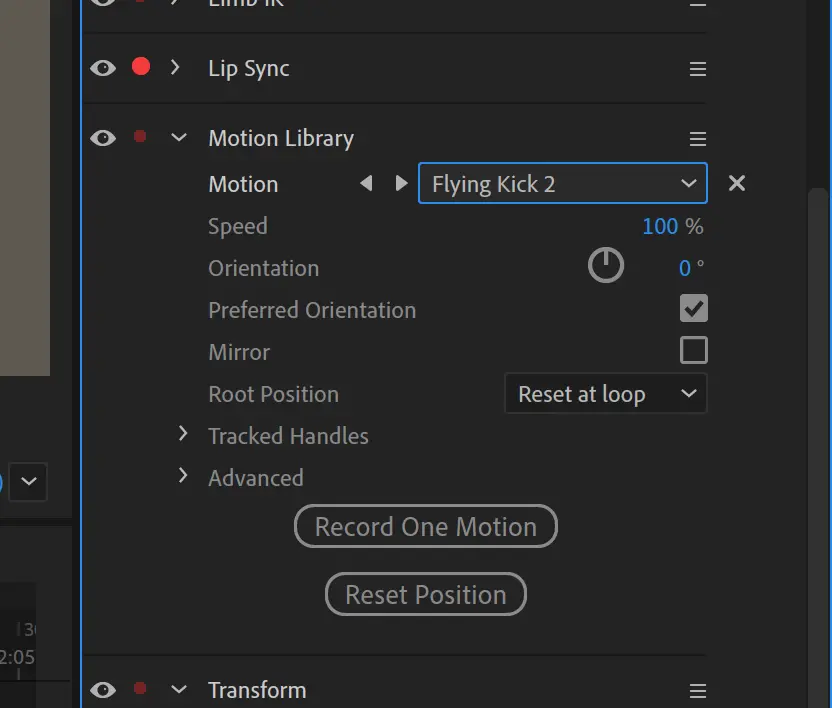Remove the Flying Kick 2 motion with the X
This screenshot has height=708, width=832.
point(737,183)
